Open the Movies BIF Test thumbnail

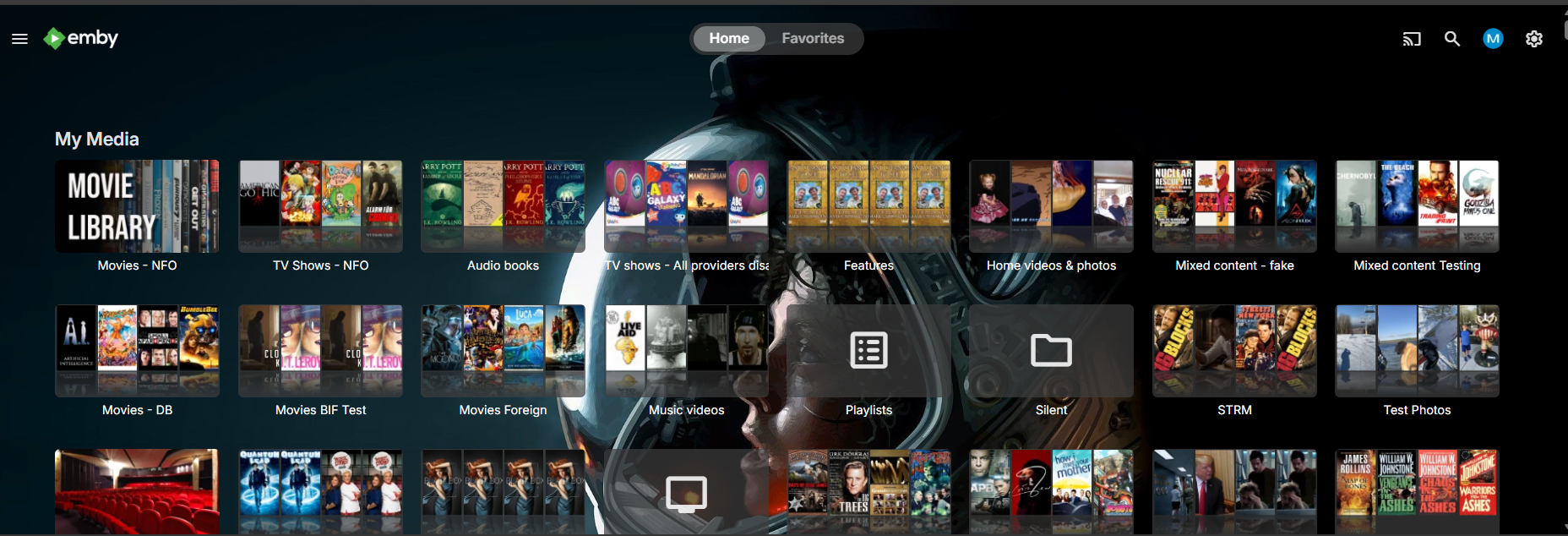pos(320,351)
